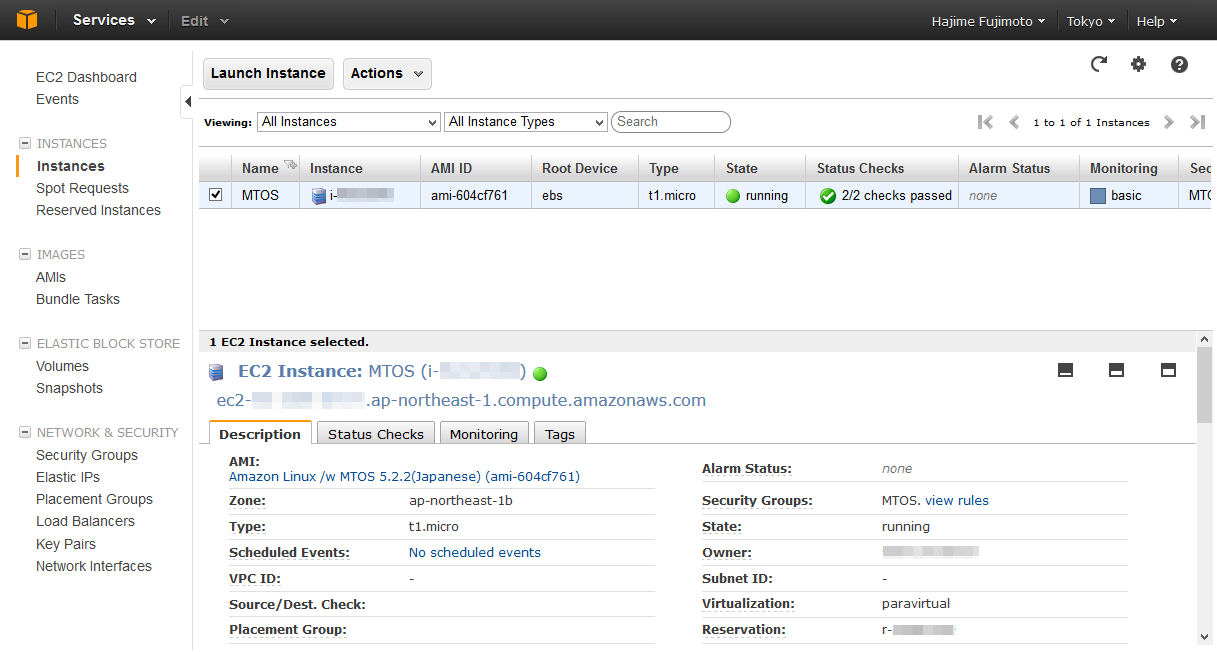Collapse the left navigation sidebar arrow

(187, 101)
